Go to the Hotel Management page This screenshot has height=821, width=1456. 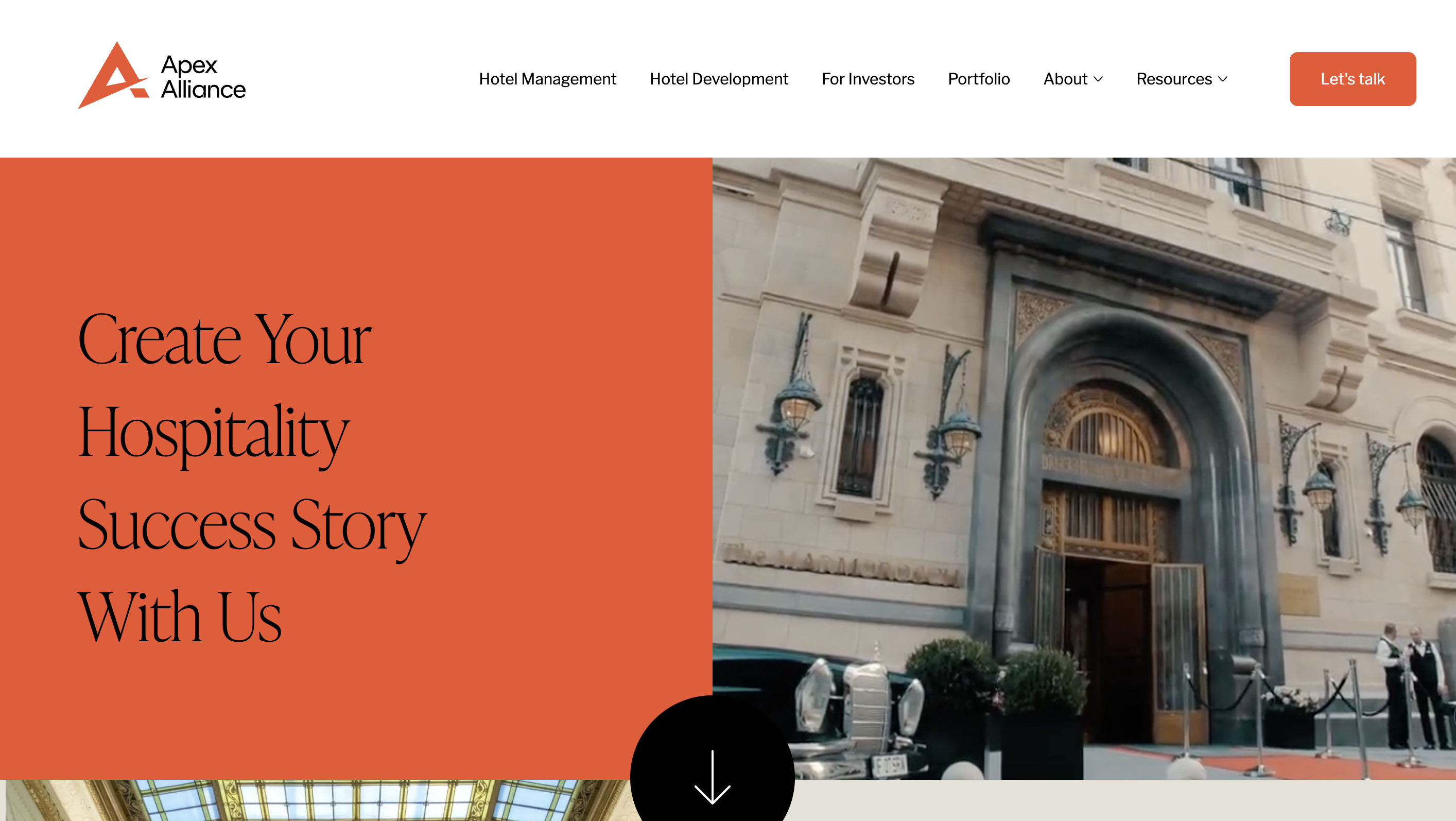tap(547, 79)
